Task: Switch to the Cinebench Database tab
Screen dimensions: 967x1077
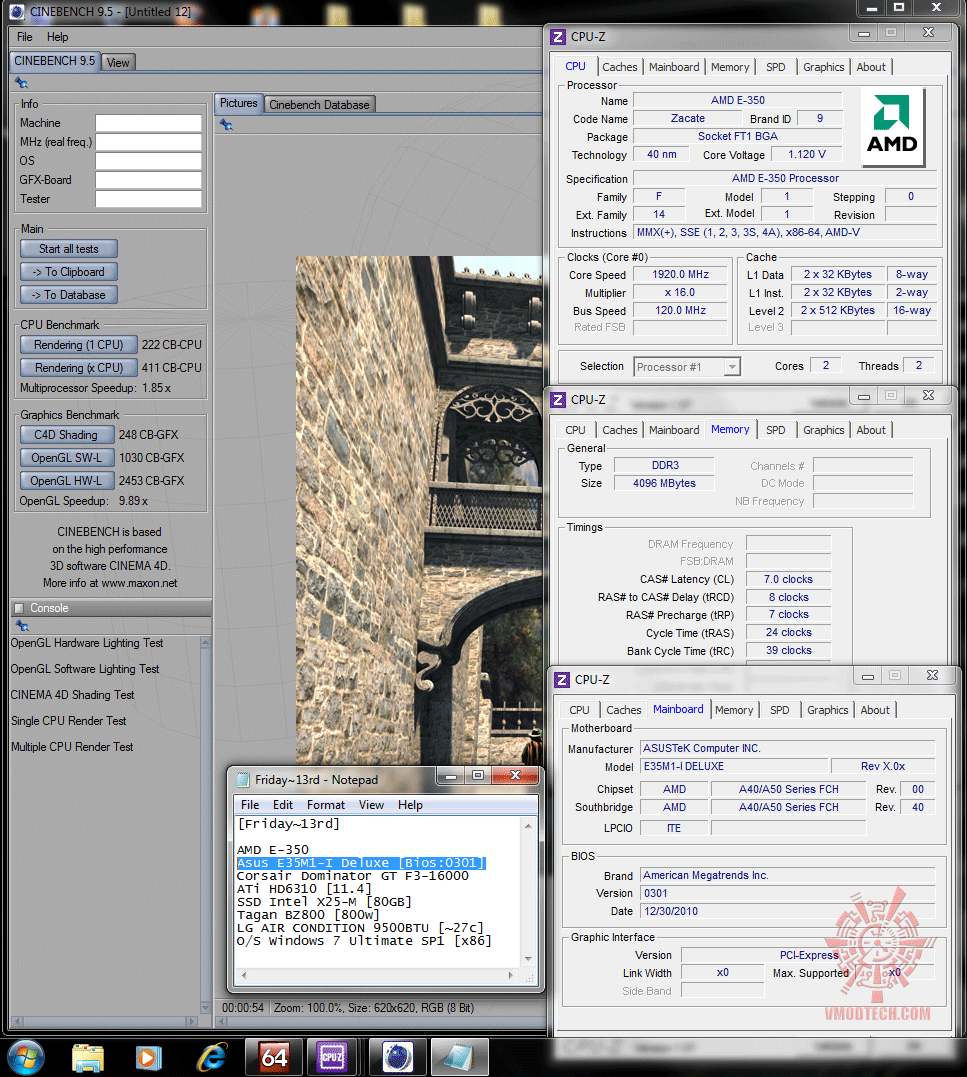Action: click(319, 104)
